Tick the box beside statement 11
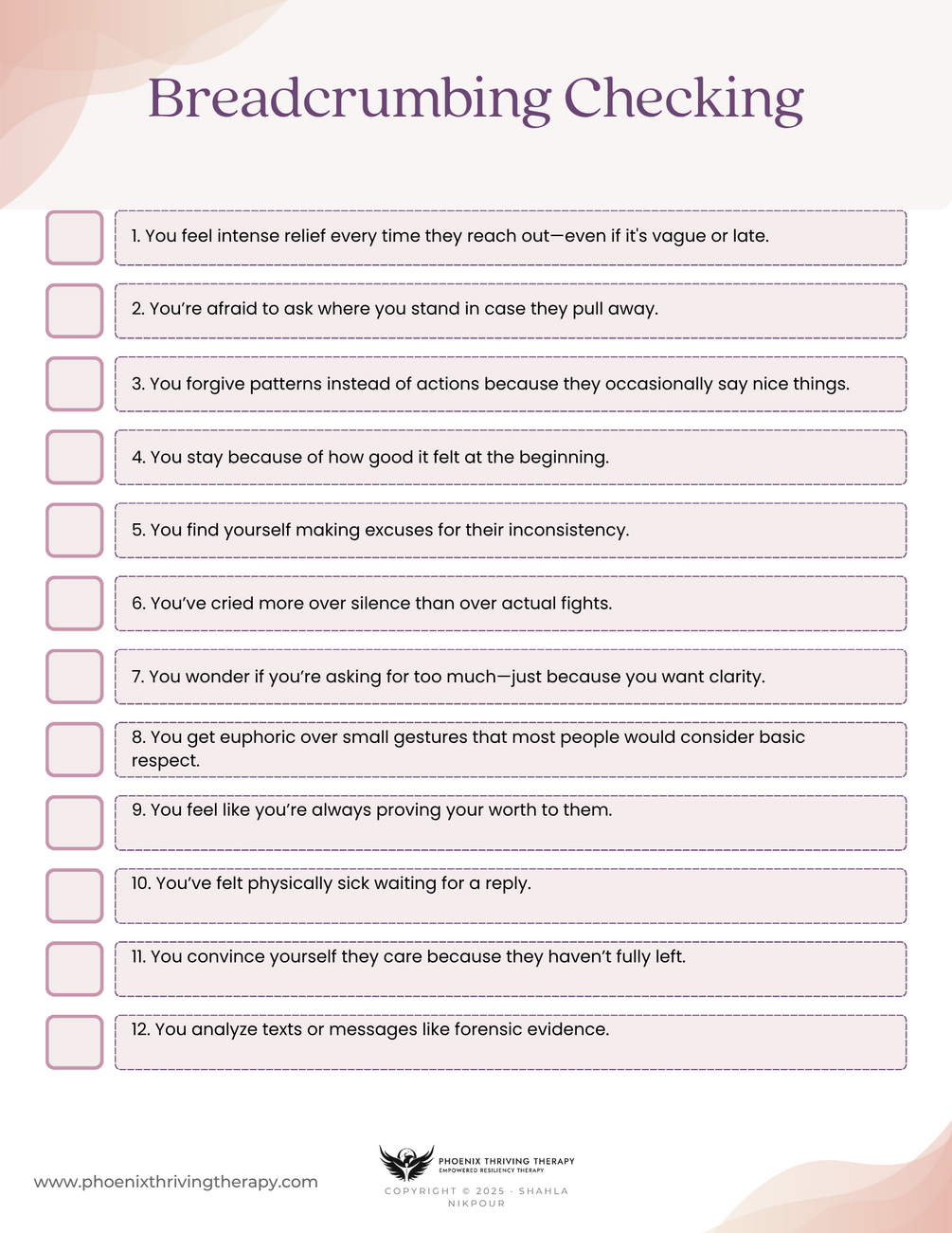 tap(74, 969)
